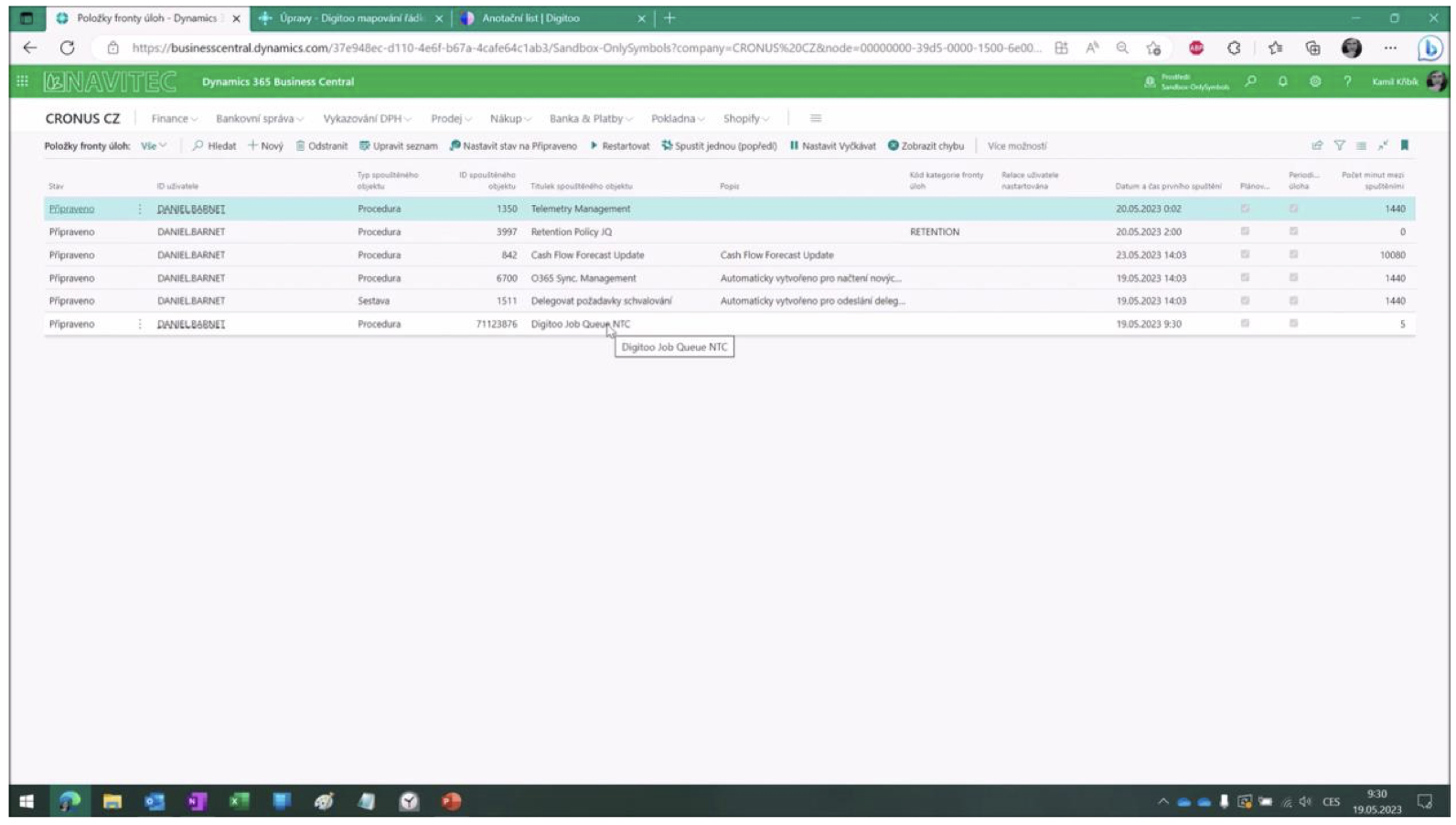Expand the Banka & Platby menu
The width and height of the screenshot is (1456, 825).
coord(590,118)
